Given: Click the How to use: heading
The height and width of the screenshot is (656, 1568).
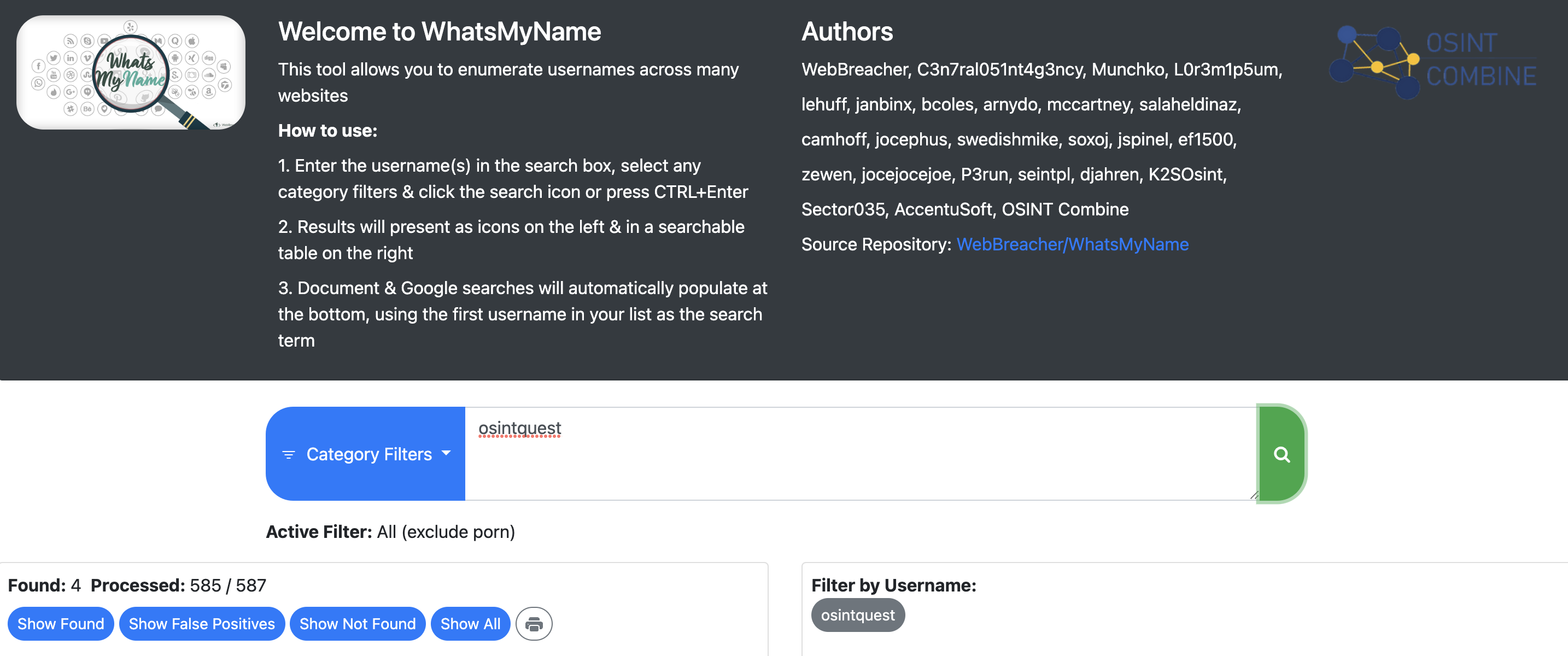Looking at the screenshot, I should coord(327,131).
